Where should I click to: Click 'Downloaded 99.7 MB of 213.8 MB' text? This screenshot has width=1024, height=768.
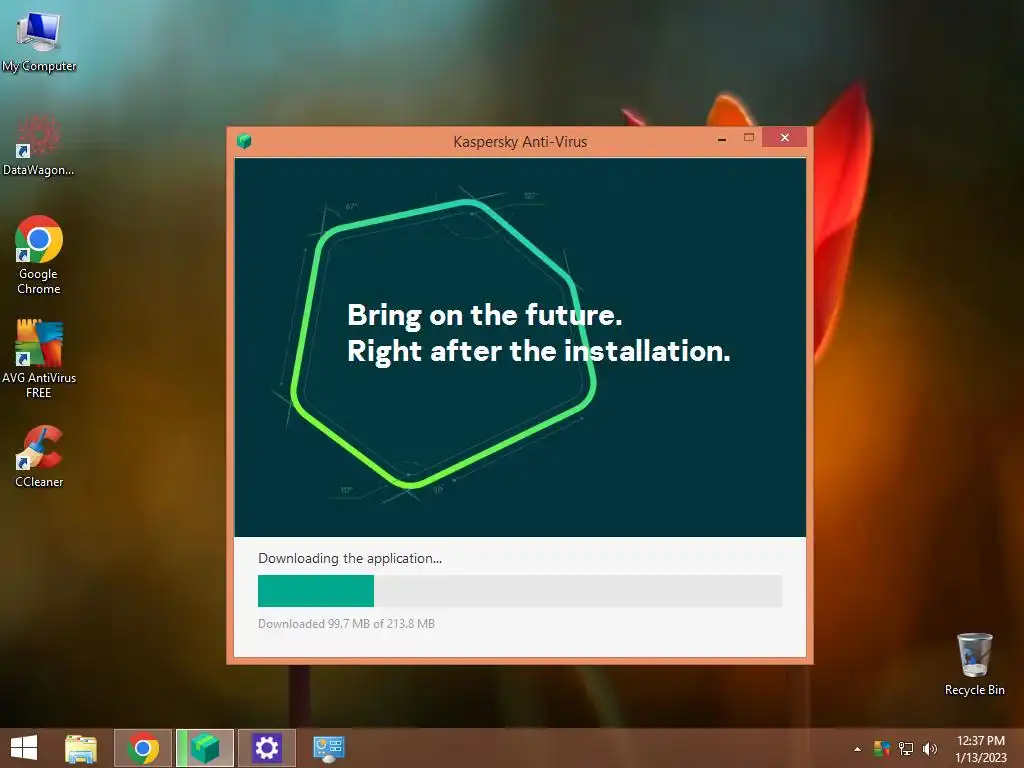[x=346, y=624]
